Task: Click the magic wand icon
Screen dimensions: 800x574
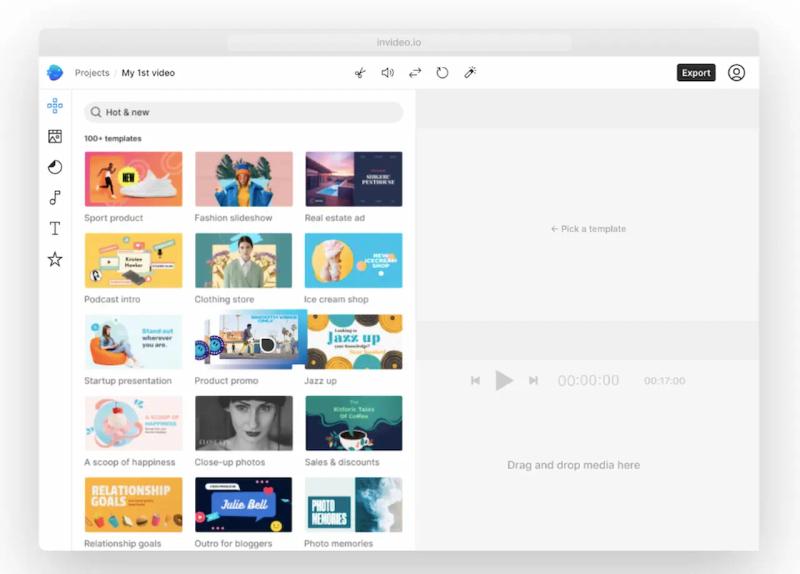Action: click(x=470, y=73)
